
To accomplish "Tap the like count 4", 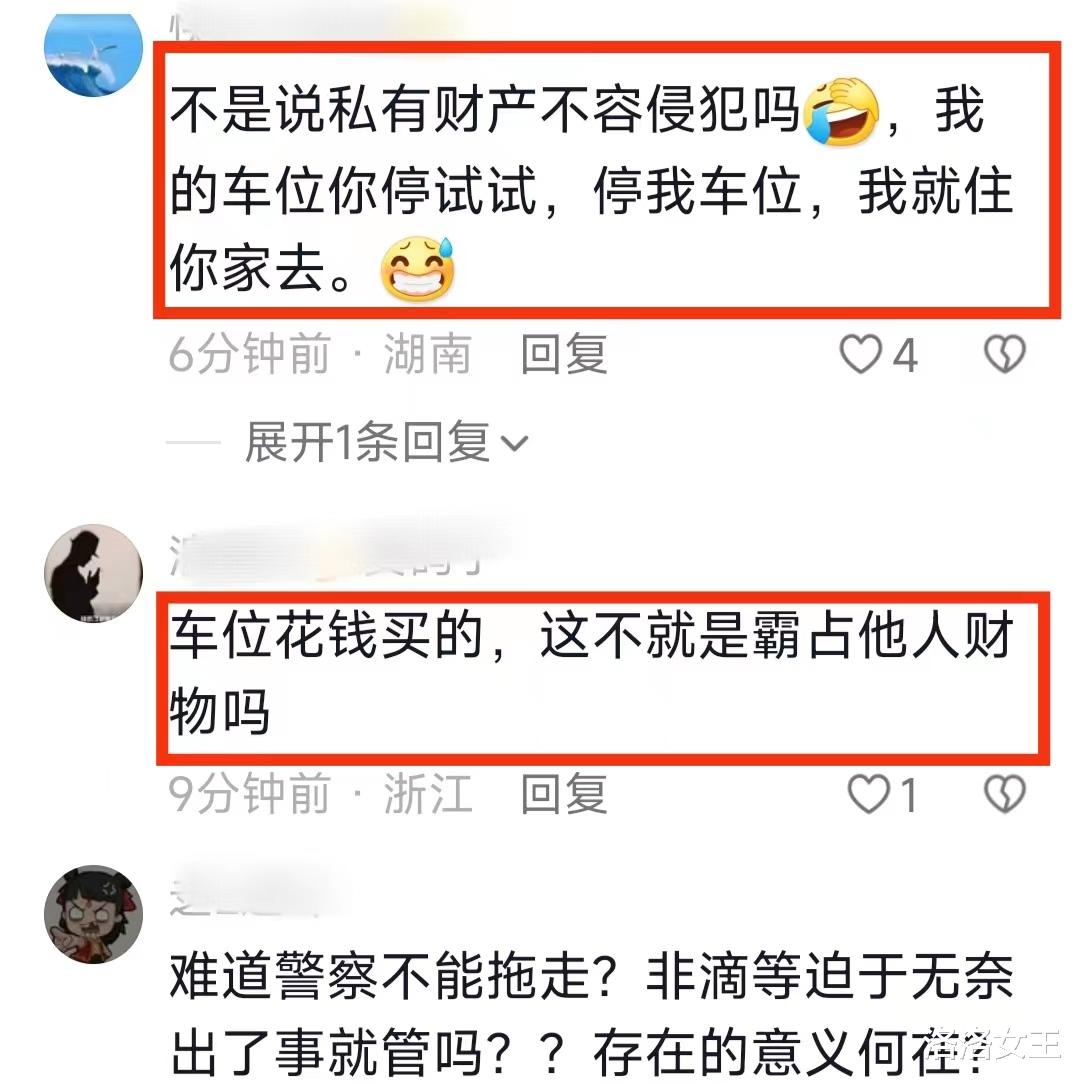I will tap(905, 355).
